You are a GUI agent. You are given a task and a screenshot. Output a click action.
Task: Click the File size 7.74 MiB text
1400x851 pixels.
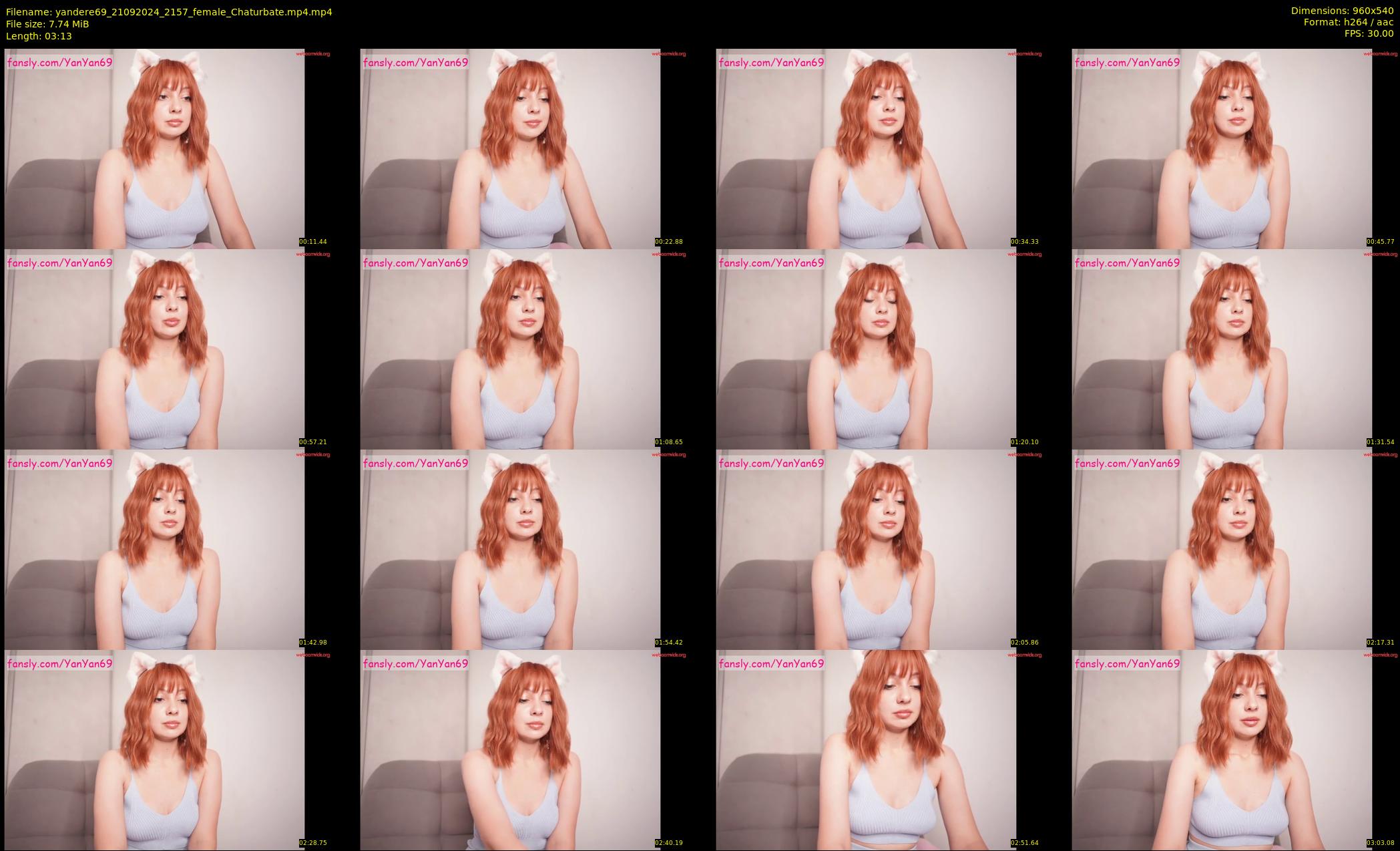(47, 24)
